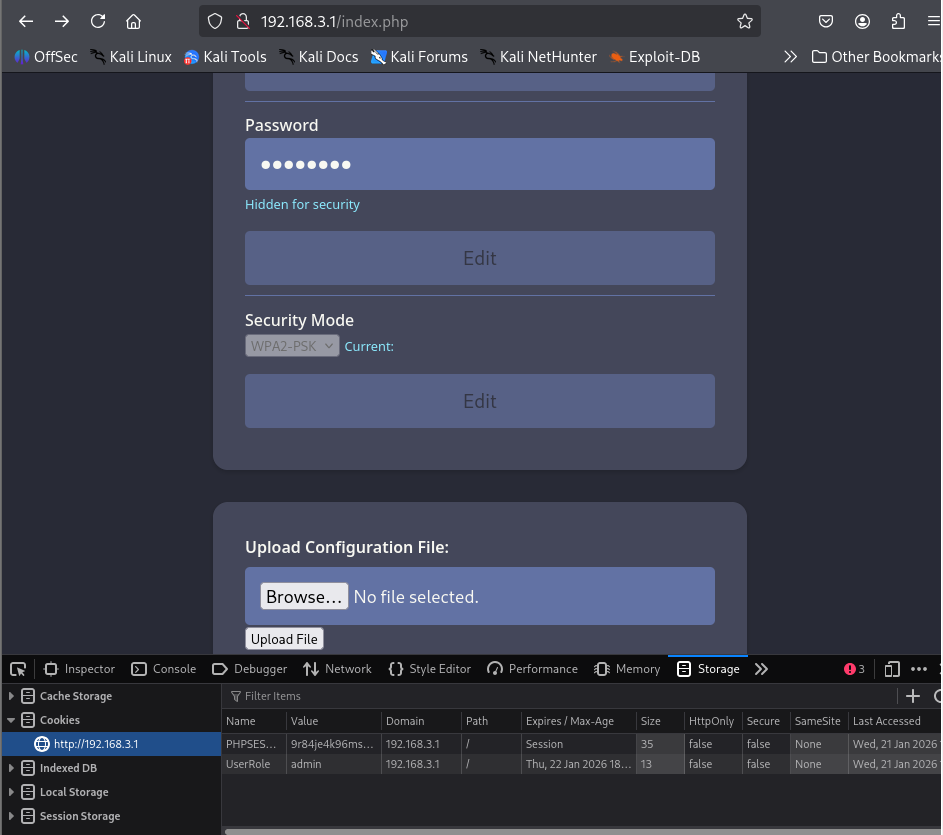Go to the browser home page icon
The width and height of the screenshot is (943, 835).
[133, 21]
